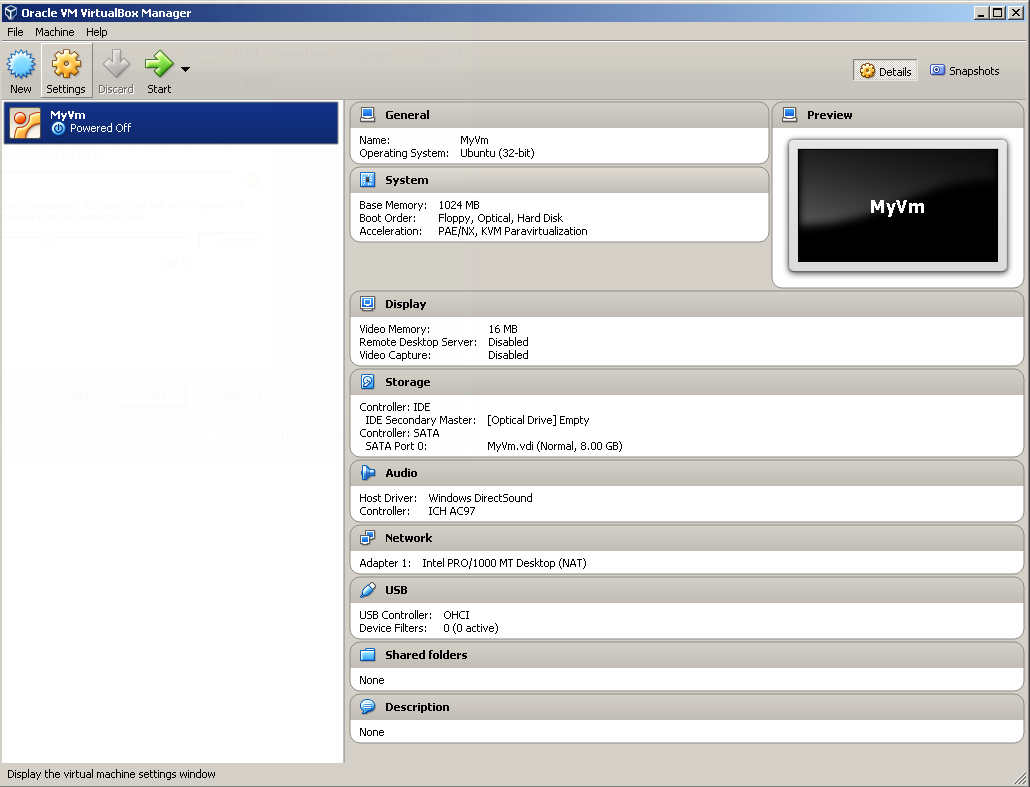Minimize the VirtualBox Manager window
This screenshot has width=1030, height=787.
pos(981,12)
